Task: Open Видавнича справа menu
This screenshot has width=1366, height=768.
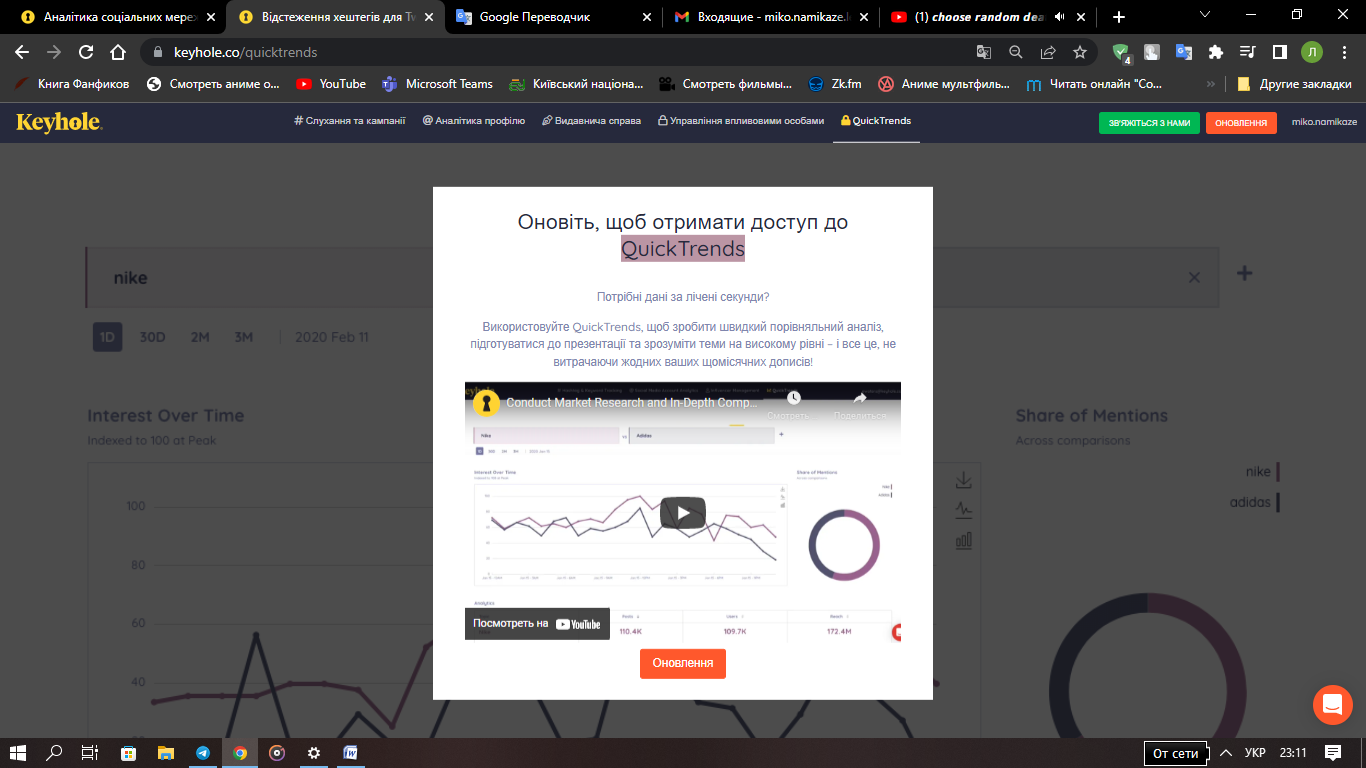Action: coord(591,121)
